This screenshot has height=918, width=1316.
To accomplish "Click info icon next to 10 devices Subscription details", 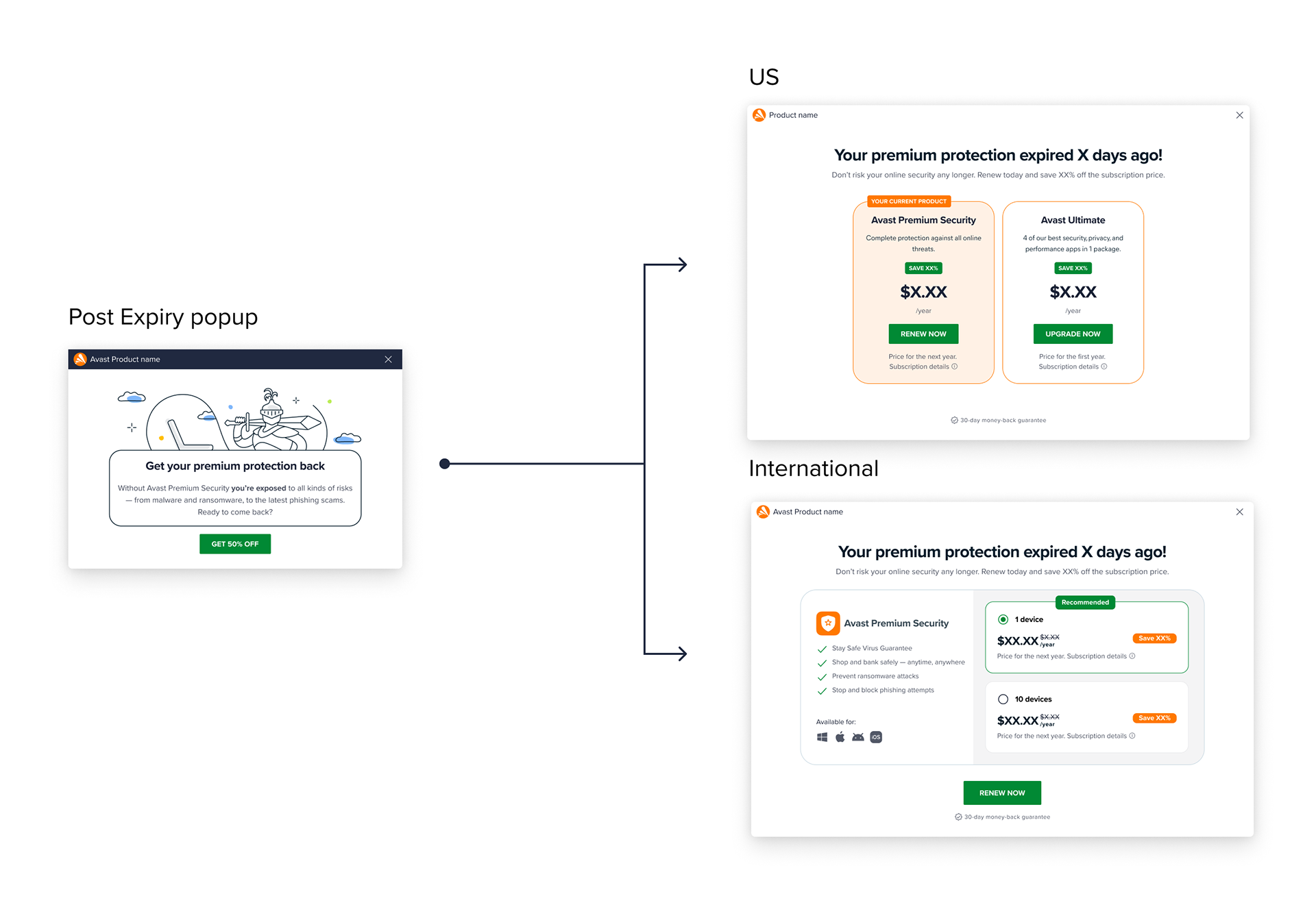I will [x=1132, y=736].
